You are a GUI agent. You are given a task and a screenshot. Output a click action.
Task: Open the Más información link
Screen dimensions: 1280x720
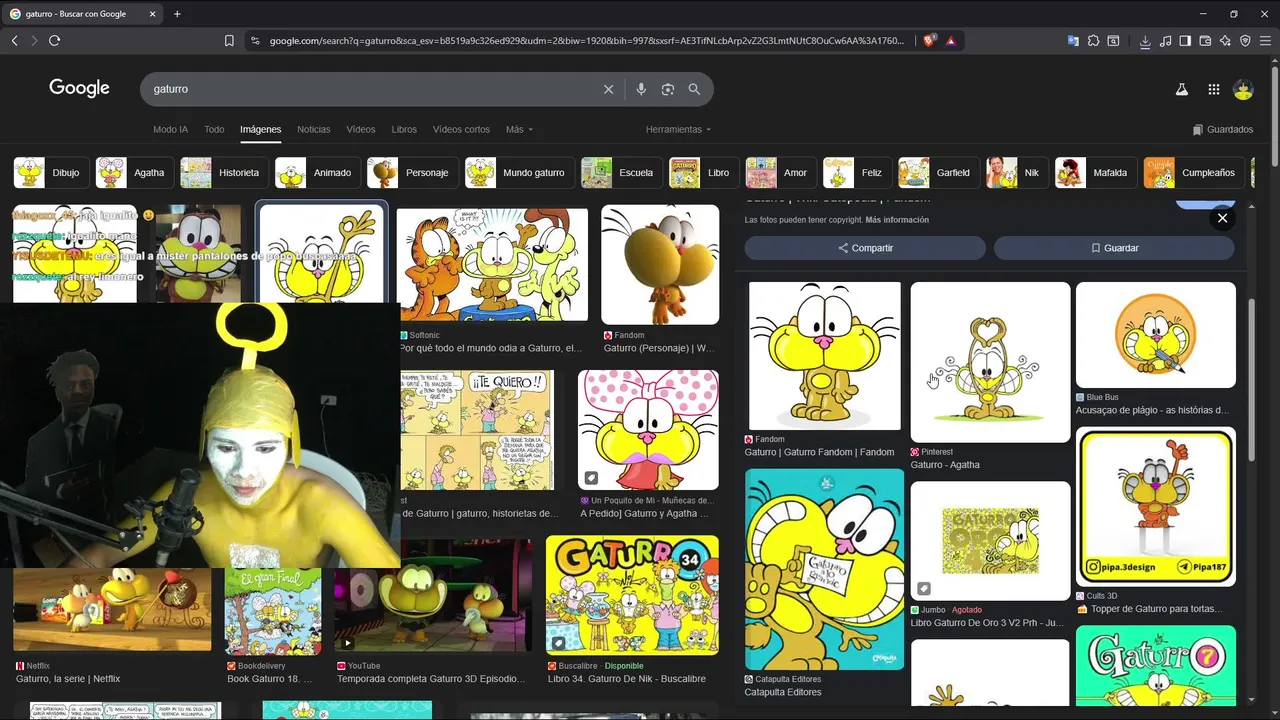coord(897,220)
